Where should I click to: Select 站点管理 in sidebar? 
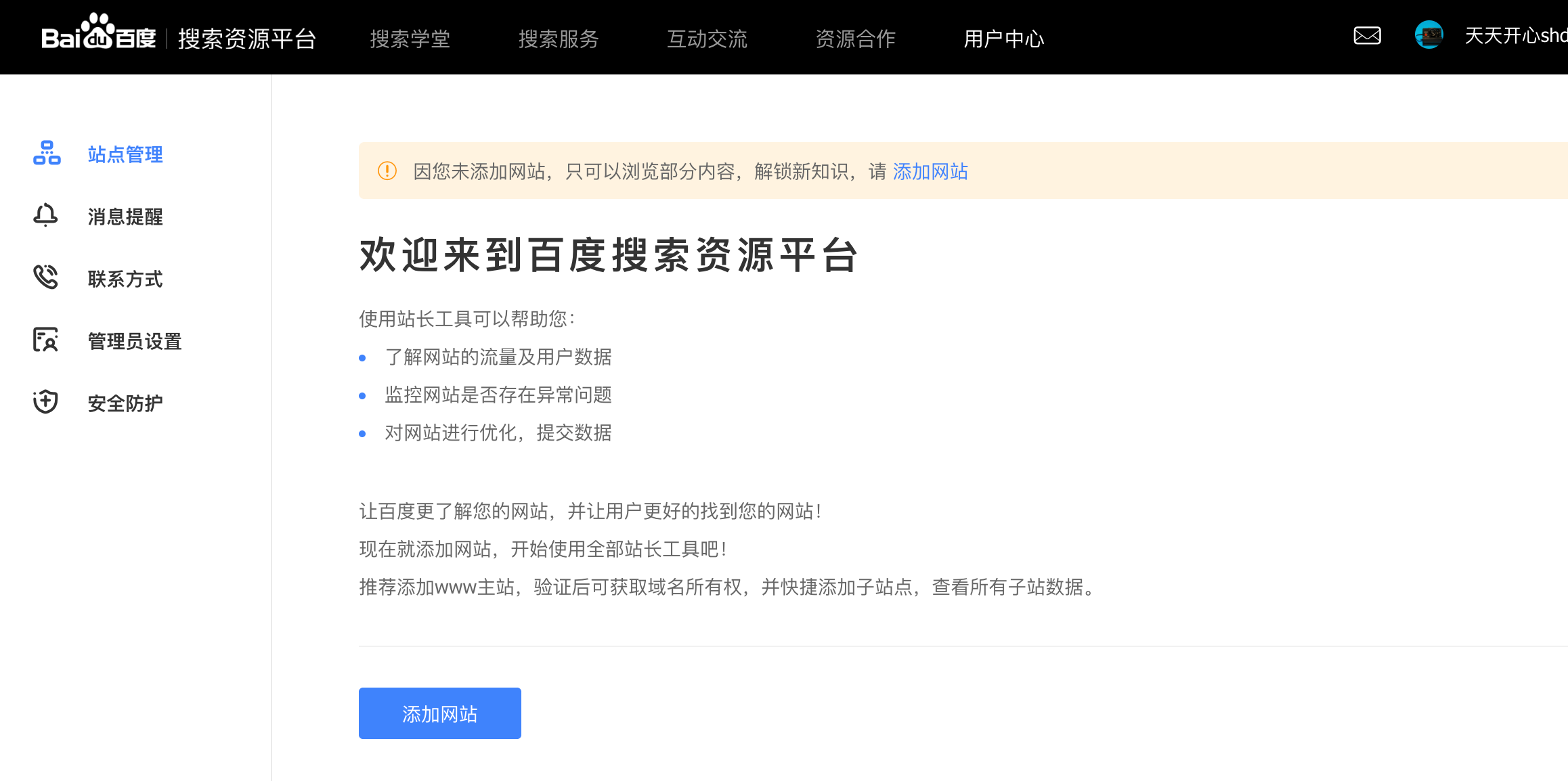coord(125,154)
